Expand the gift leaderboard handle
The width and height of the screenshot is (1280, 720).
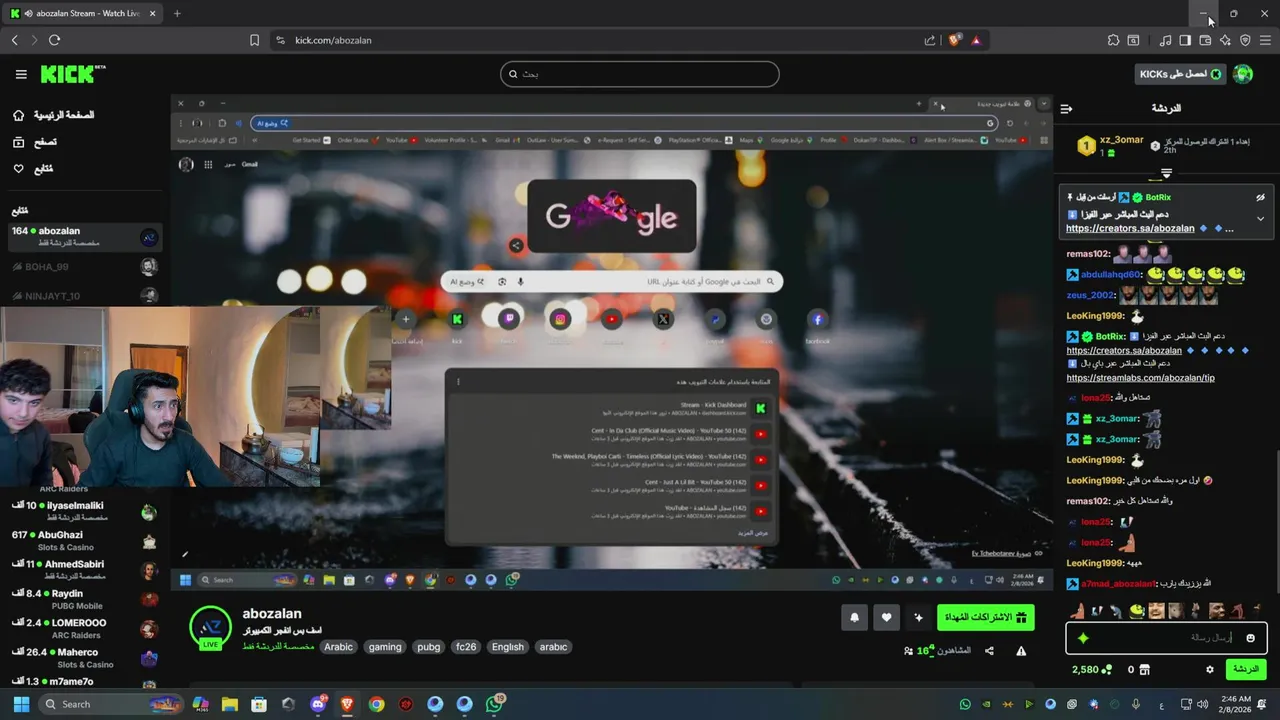pyautogui.click(x=1166, y=173)
